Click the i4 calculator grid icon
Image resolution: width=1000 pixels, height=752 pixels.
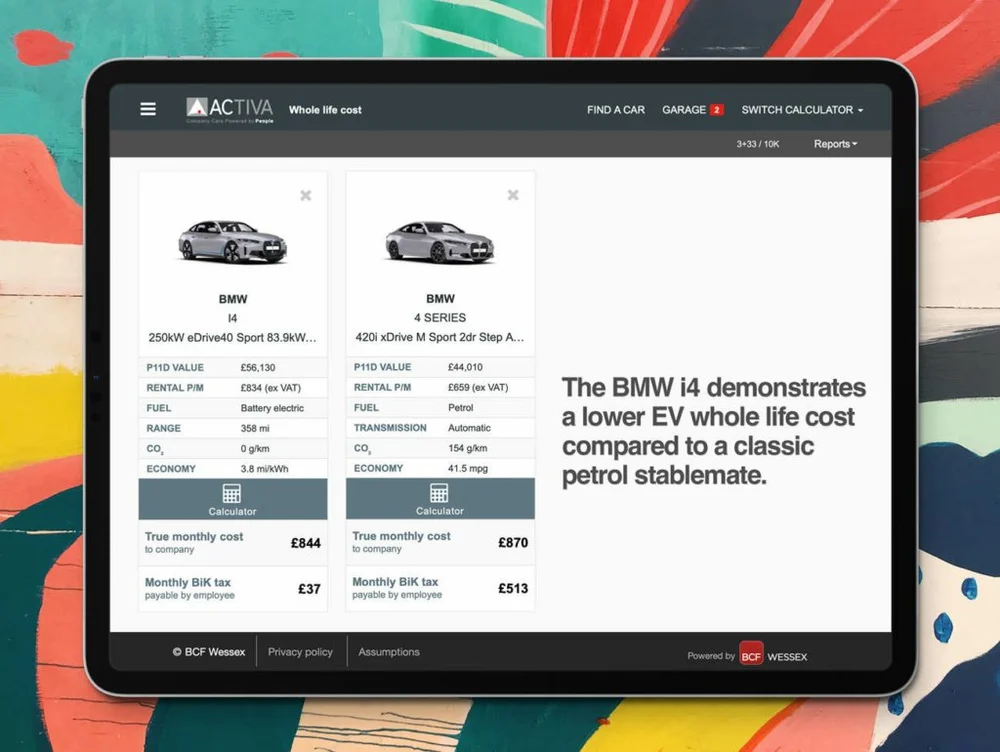232,493
